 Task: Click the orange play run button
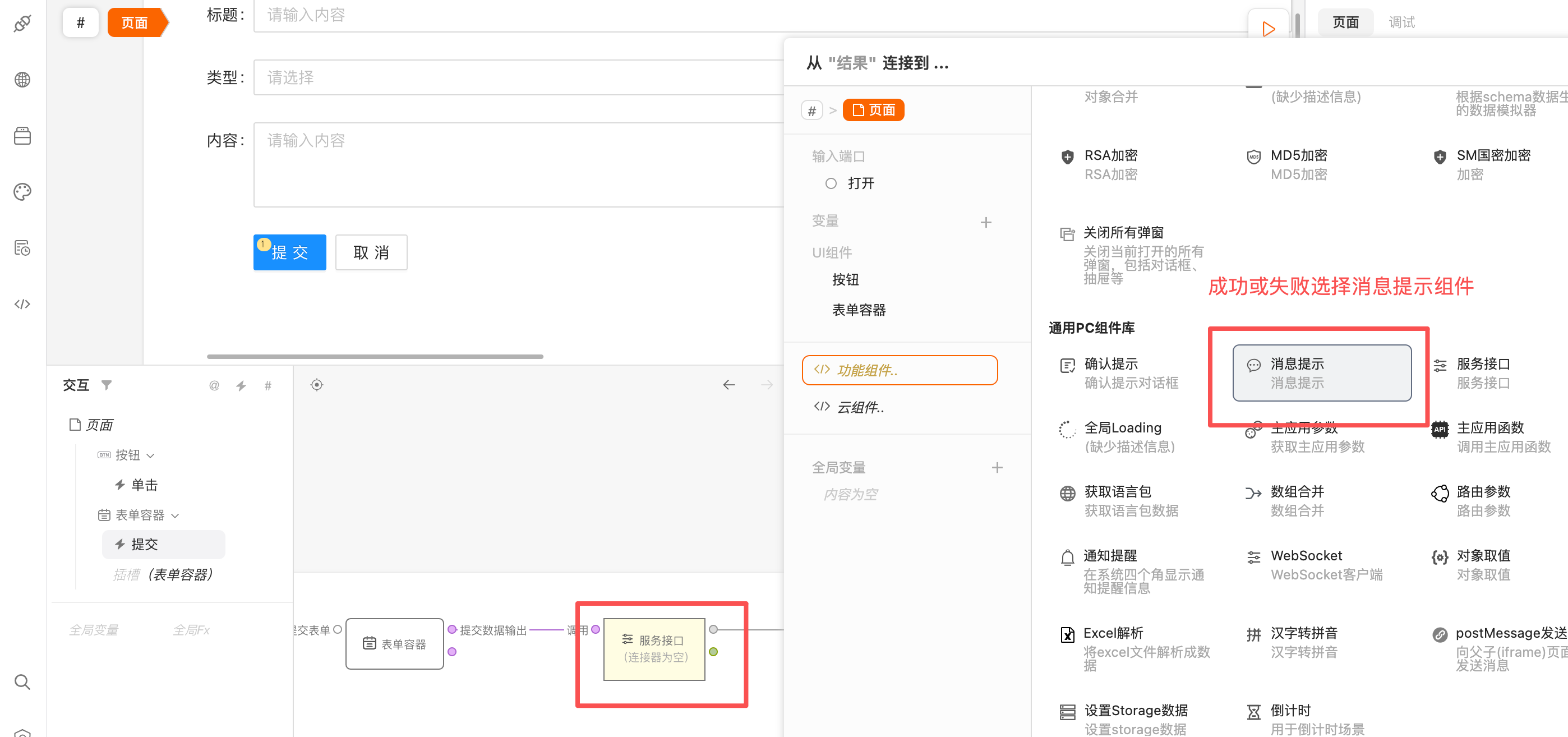pyautogui.click(x=1268, y=29)
